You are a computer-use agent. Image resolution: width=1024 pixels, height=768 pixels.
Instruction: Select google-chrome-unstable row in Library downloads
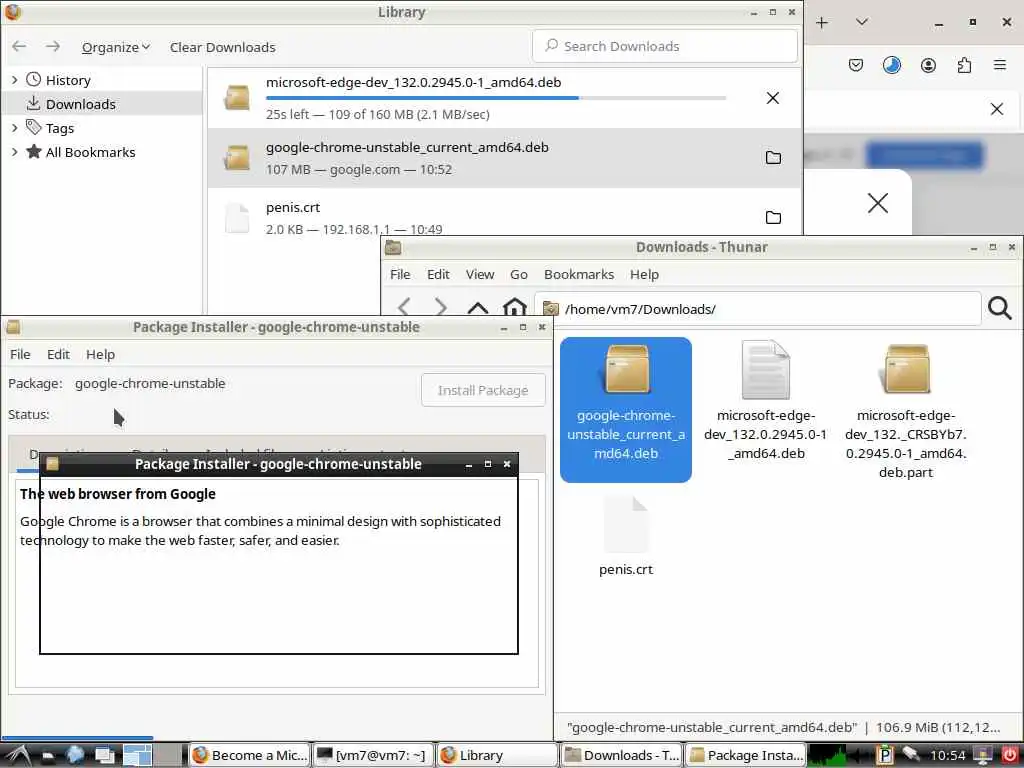pyautogui.click(x=504, y=158)
